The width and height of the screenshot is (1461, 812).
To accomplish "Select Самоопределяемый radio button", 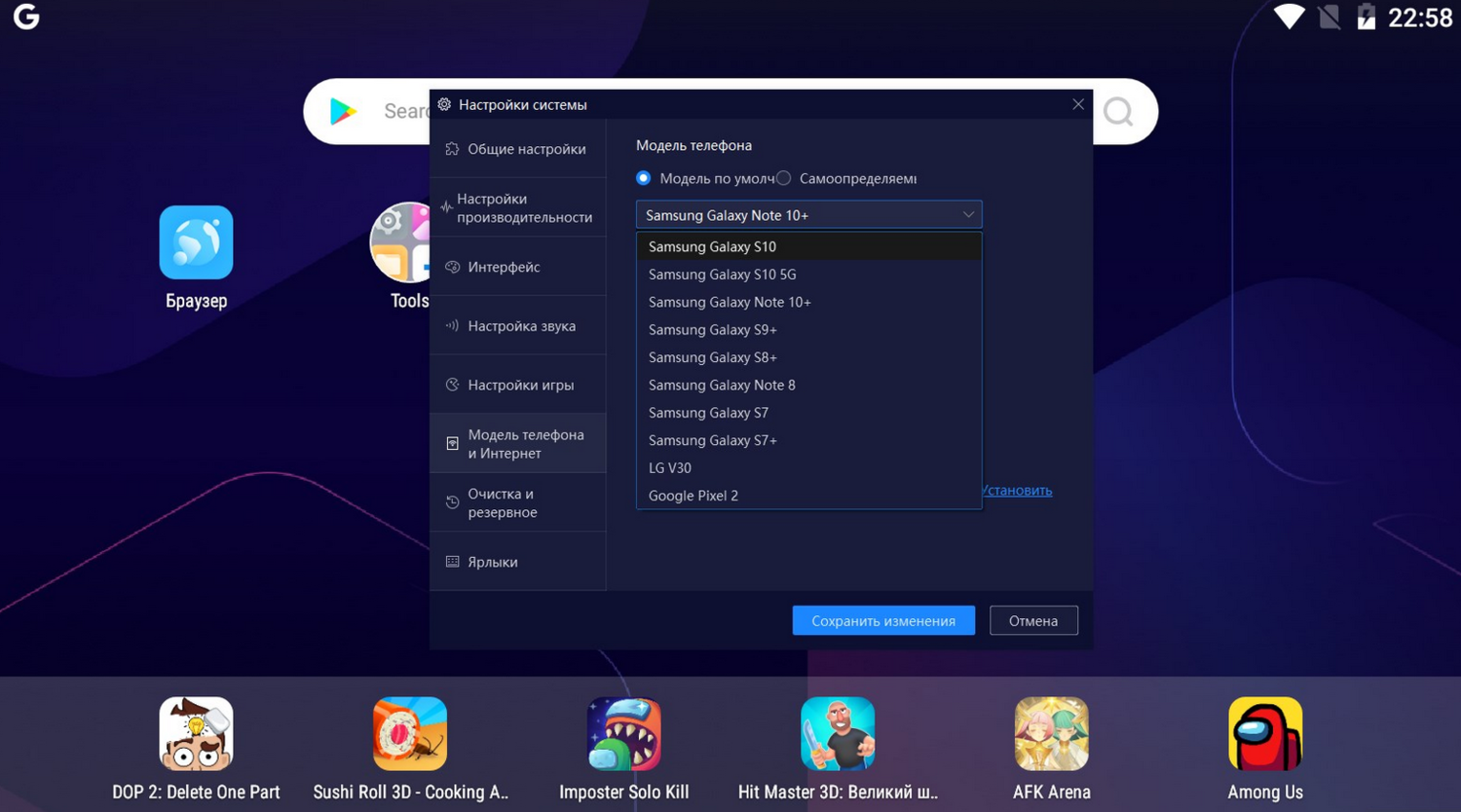I will (784, 178).
